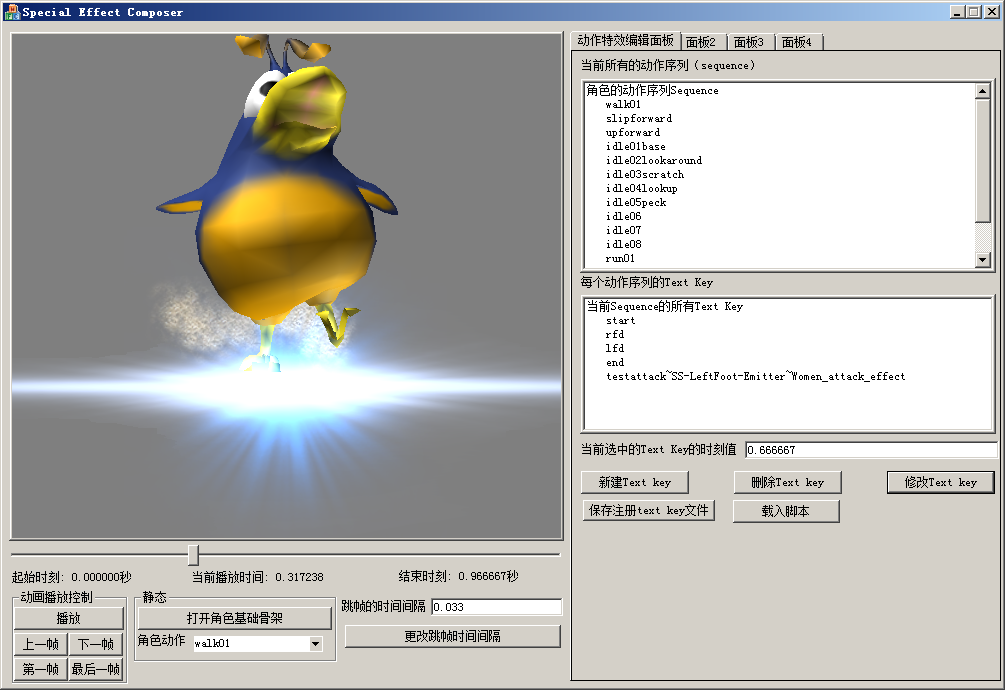
Task: Click the Special Effect Composer title bar icon
Action: [x=12, y=12]
